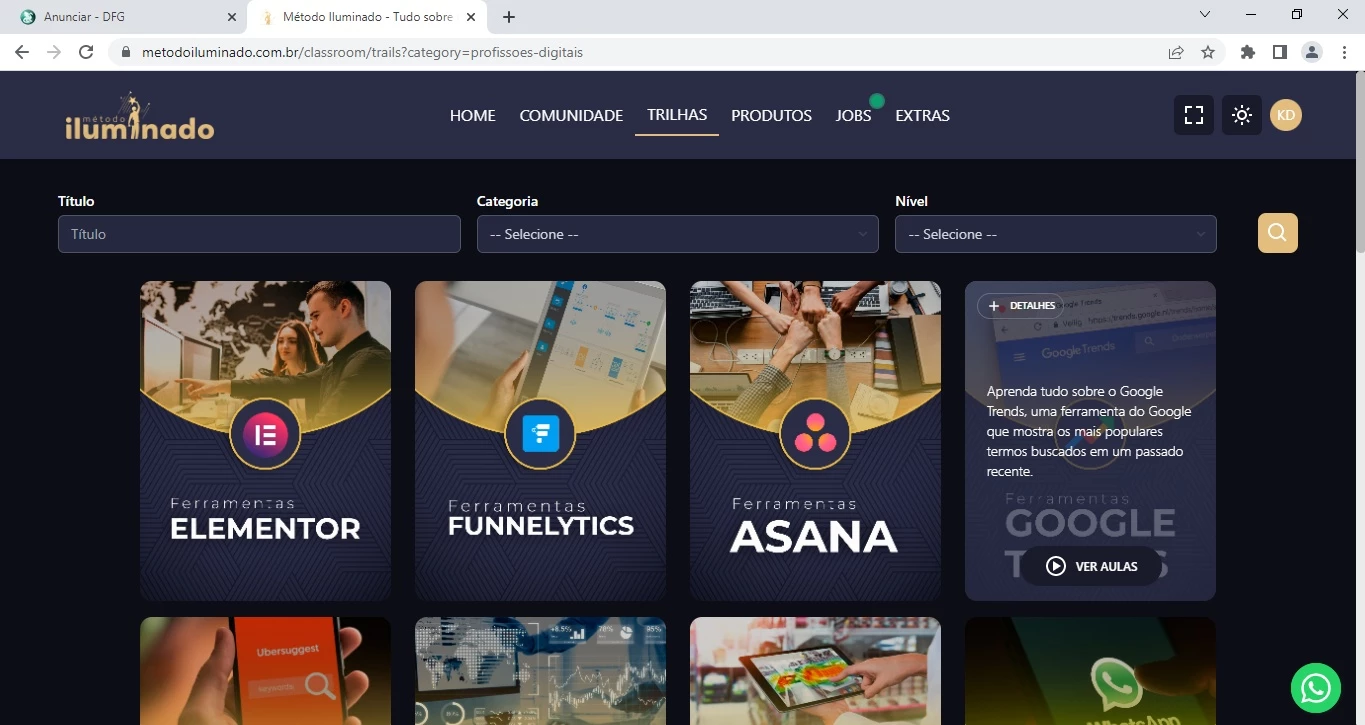Open the heatmap tablet course thumbnail

tap(815, 671)
